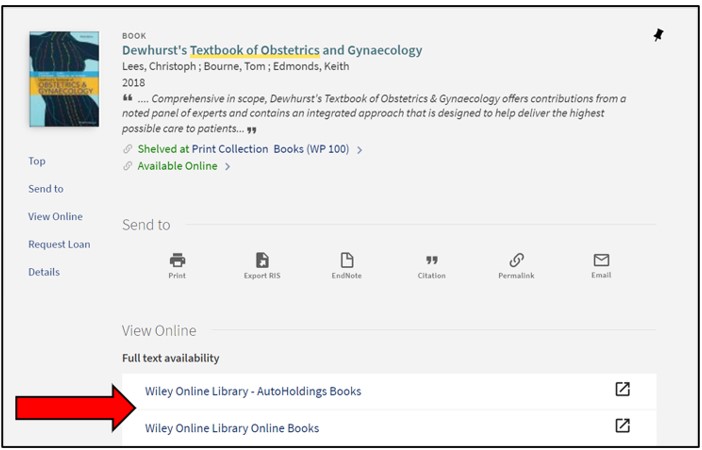Select Request Loan in sidebar
The width and height of the screenshot is (702, 450).
tap(59, 244)
